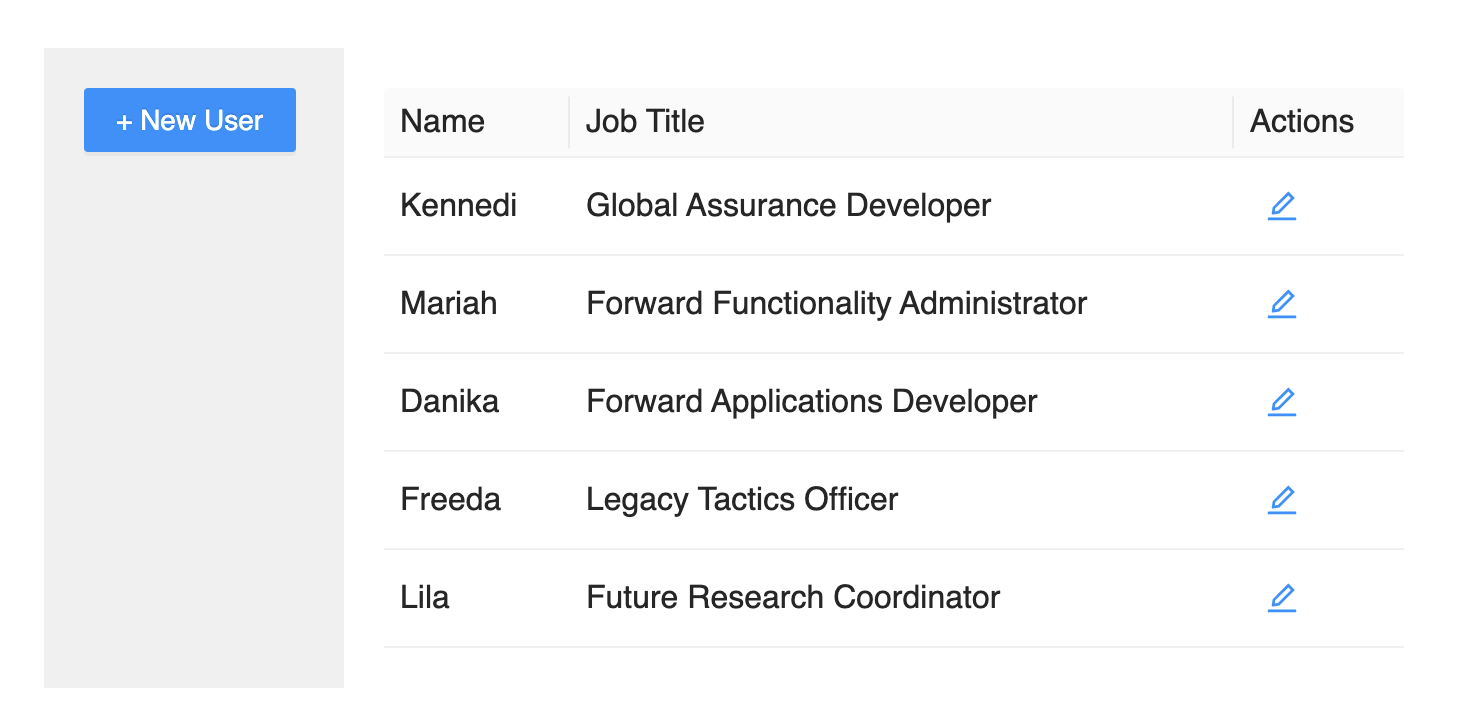Select the Name column header
This screenshot has height=726, width=1470.
(442, 122)
